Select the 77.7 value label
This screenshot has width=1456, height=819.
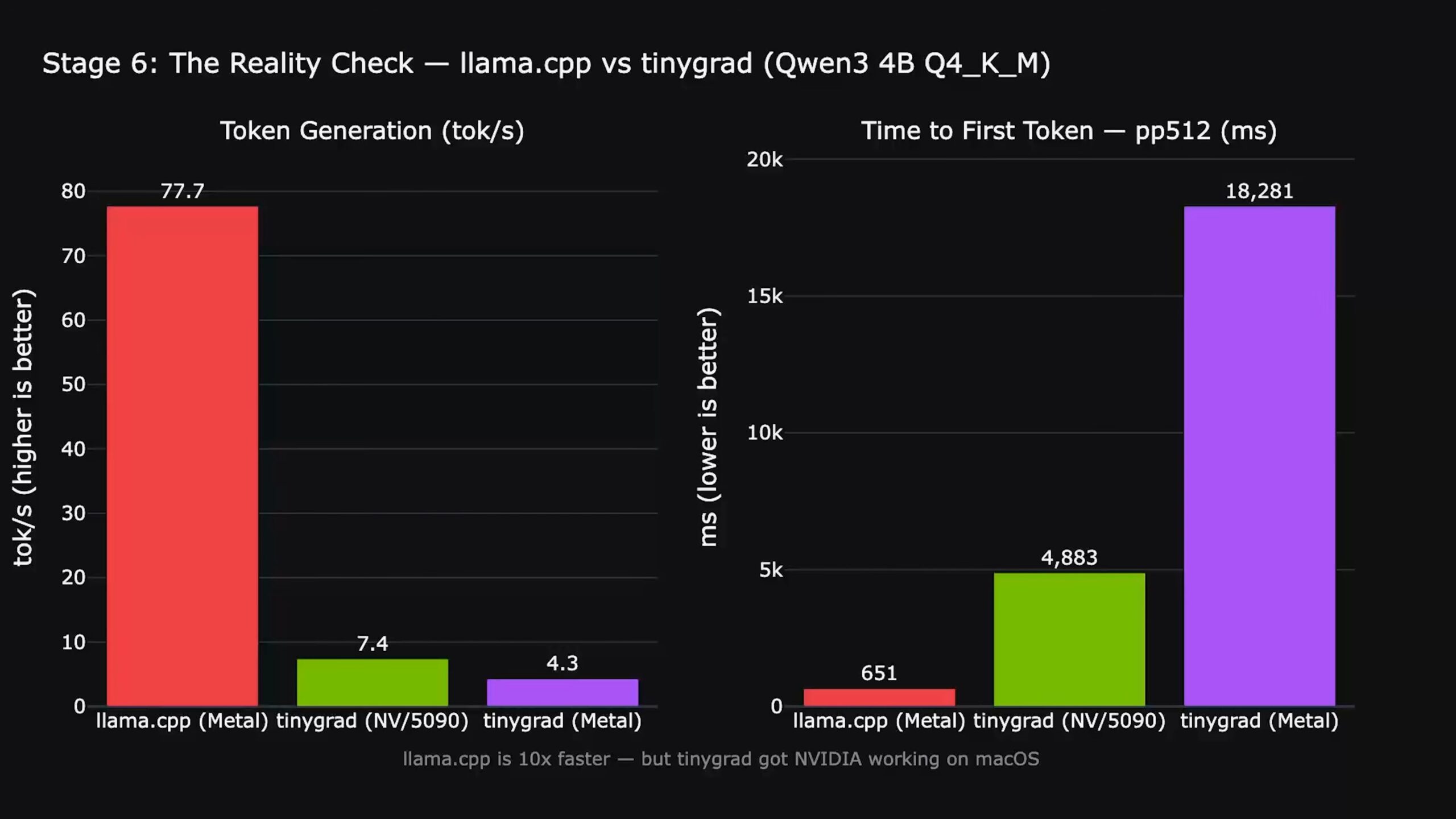click(182, 191)
